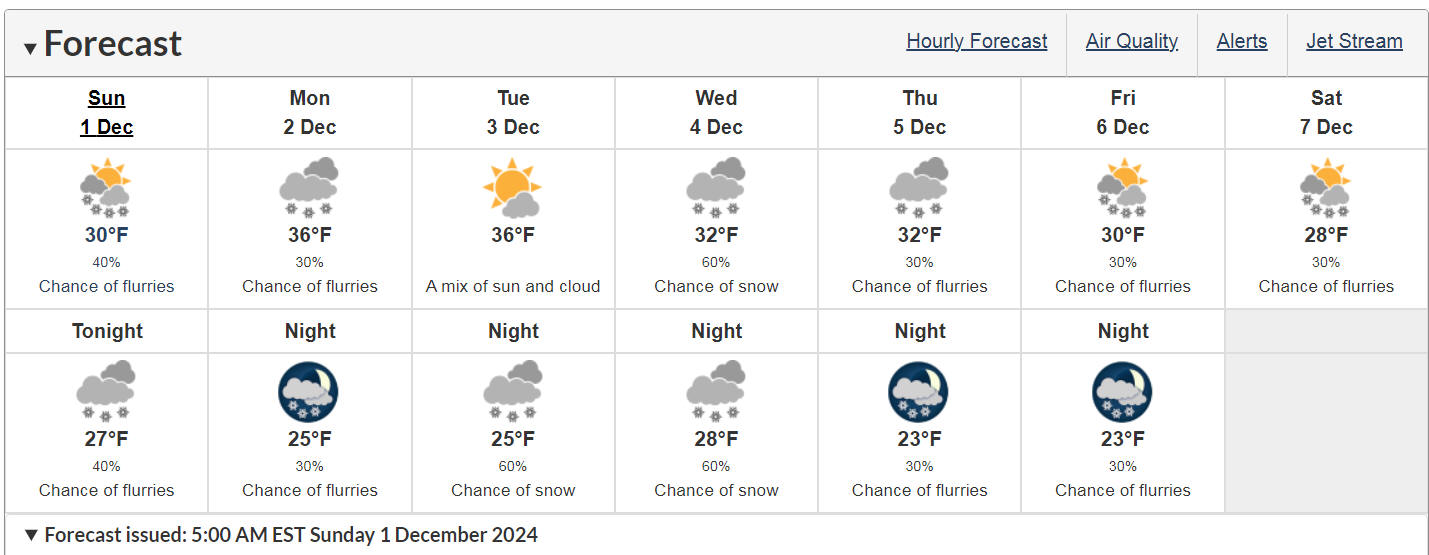
Task: Expand the Forecast issued details arrow
Action: click(x=31, y=535)
